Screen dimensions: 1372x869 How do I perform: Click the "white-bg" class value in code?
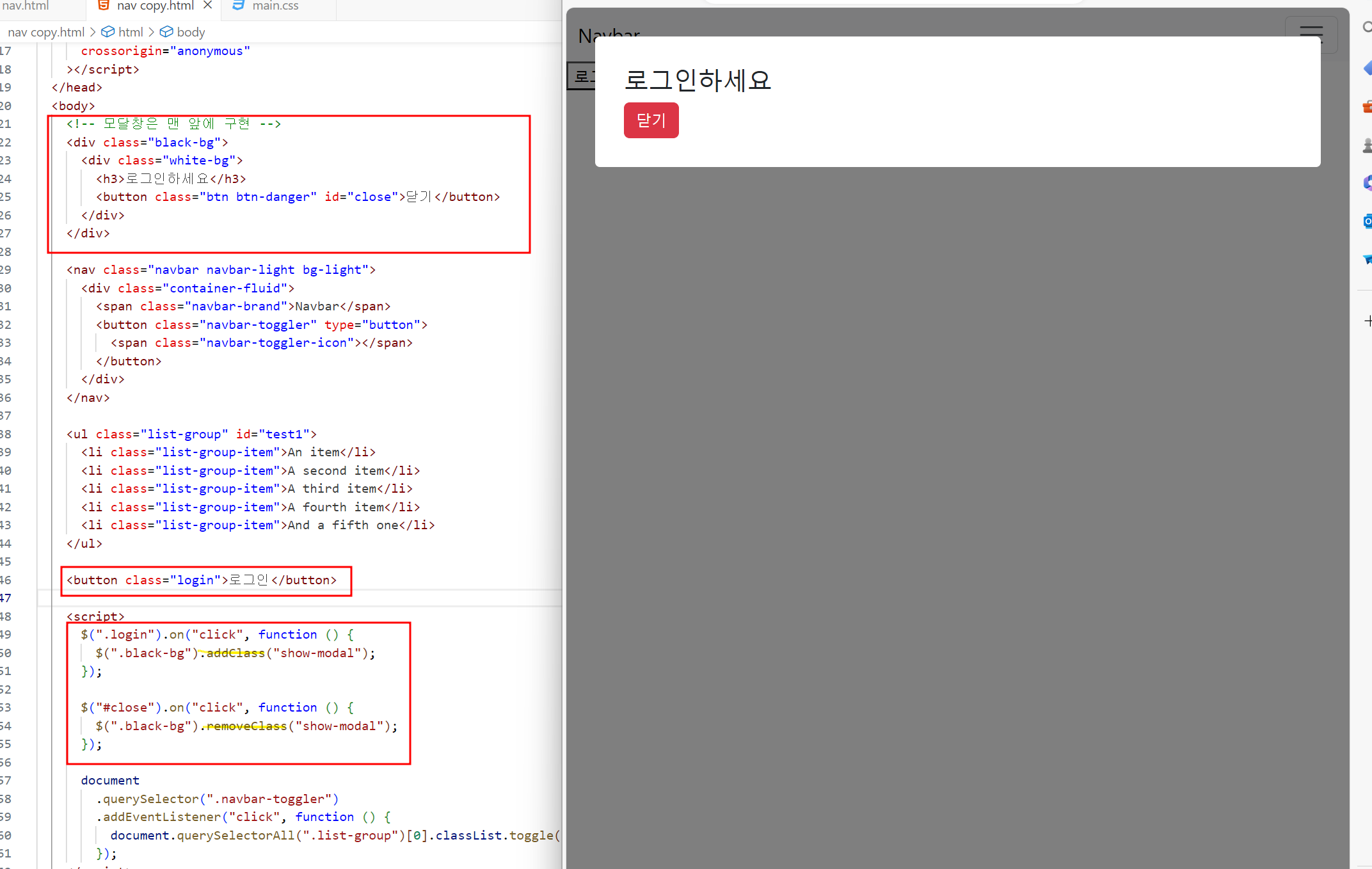(199, 161)
